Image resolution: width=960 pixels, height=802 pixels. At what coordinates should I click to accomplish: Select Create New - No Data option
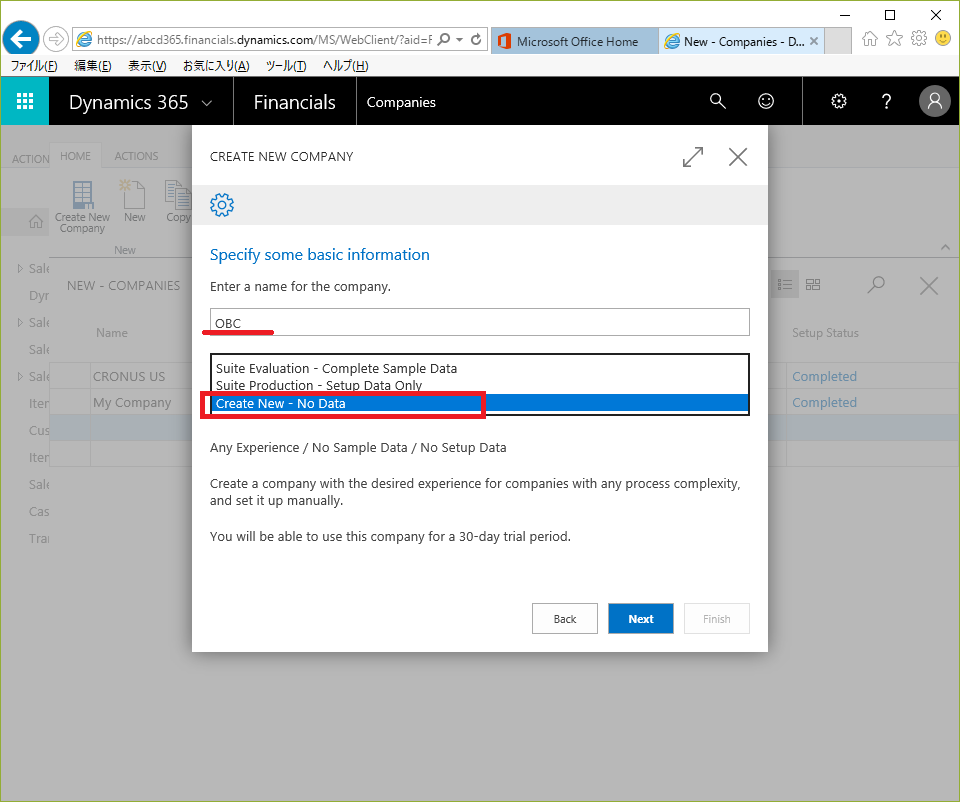click(479, 403)
